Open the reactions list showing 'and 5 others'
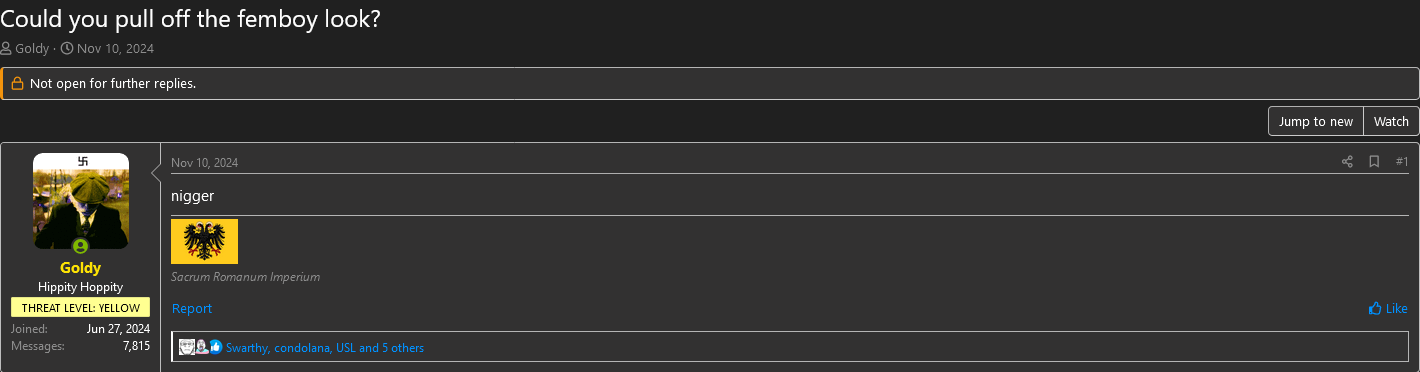The width and height of the screenshot is (1420, 372). pos(325,348)
